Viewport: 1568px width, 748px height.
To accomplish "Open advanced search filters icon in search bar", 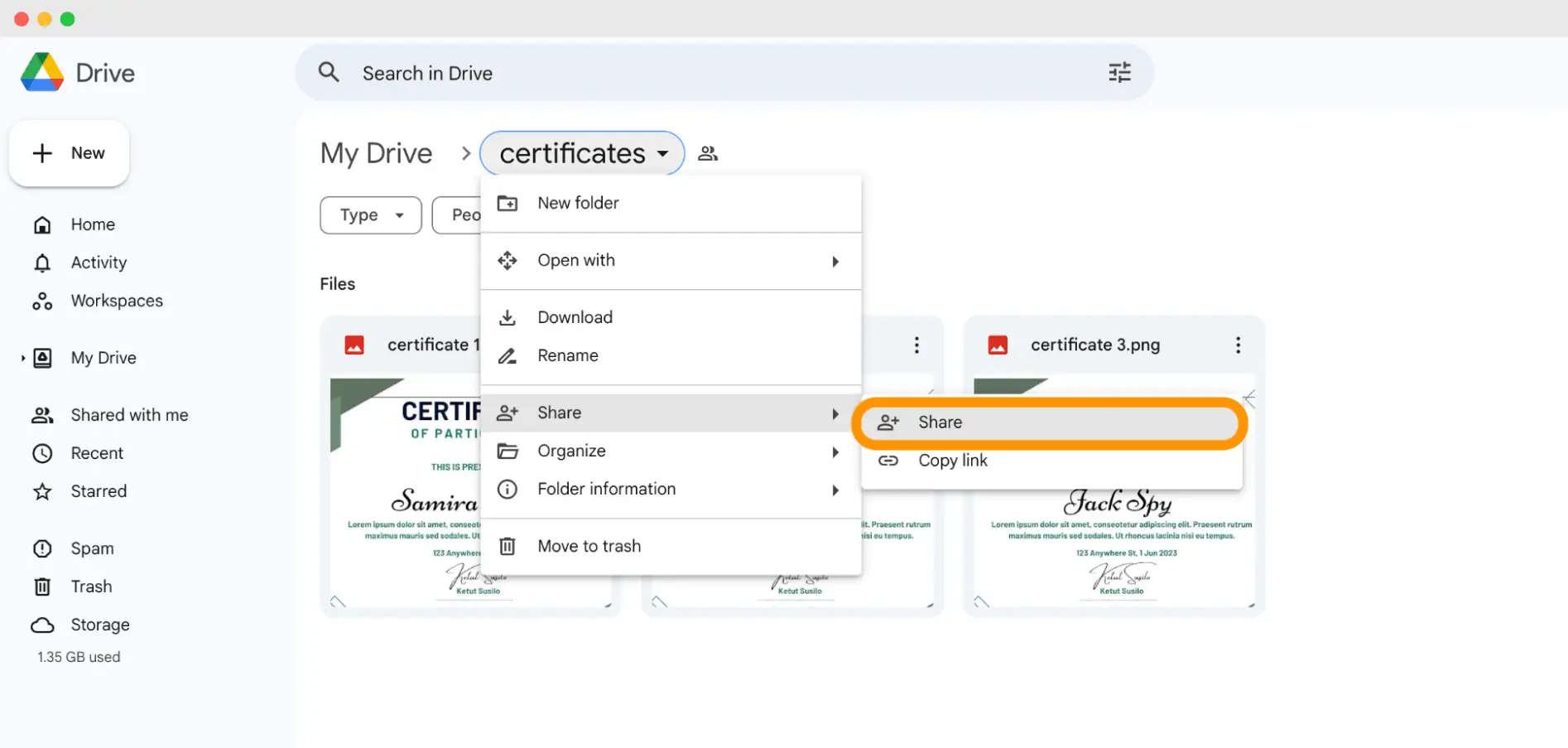I will pyautogui.click(x=1119, y=72).
